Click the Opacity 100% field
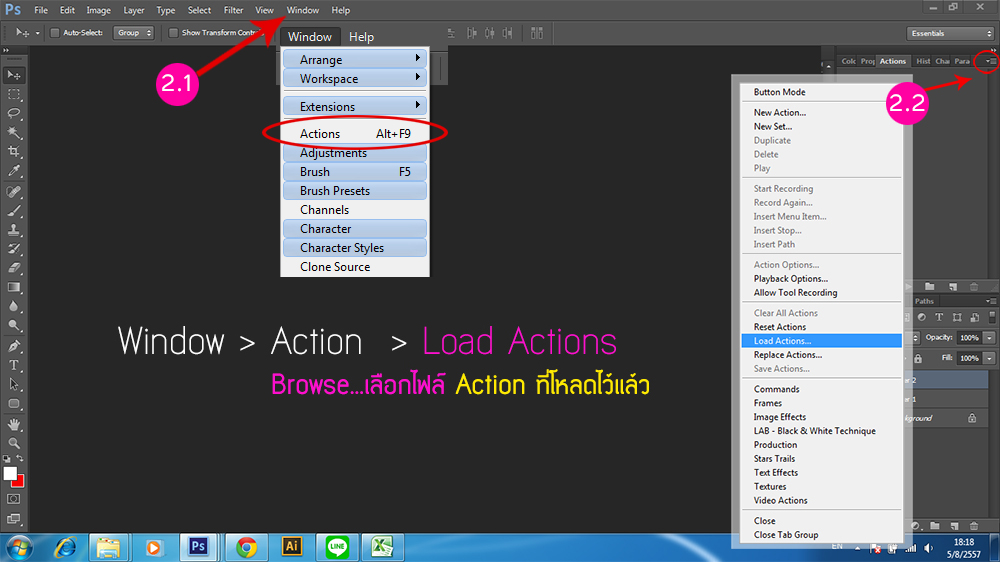The image size is (1000, 562). pos(969,337)
